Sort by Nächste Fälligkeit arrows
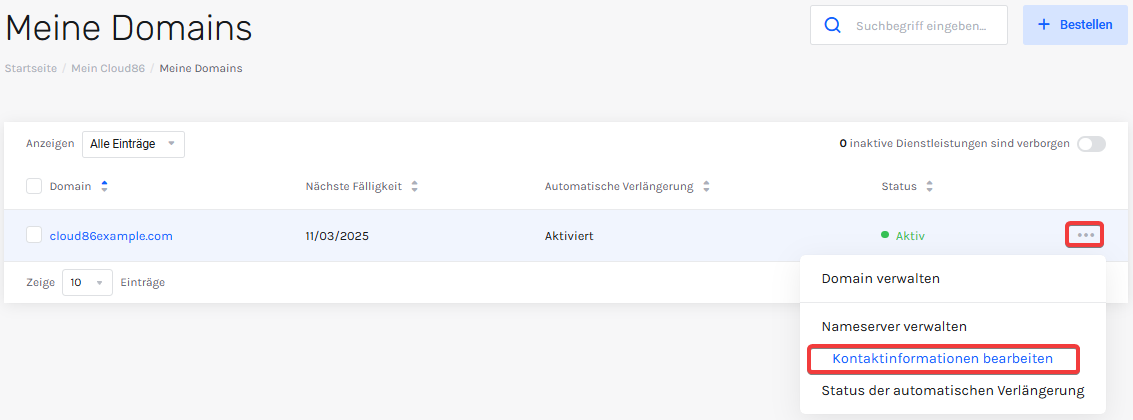The height and width of the screenshot is (420, 1133). tap(415, 187)
